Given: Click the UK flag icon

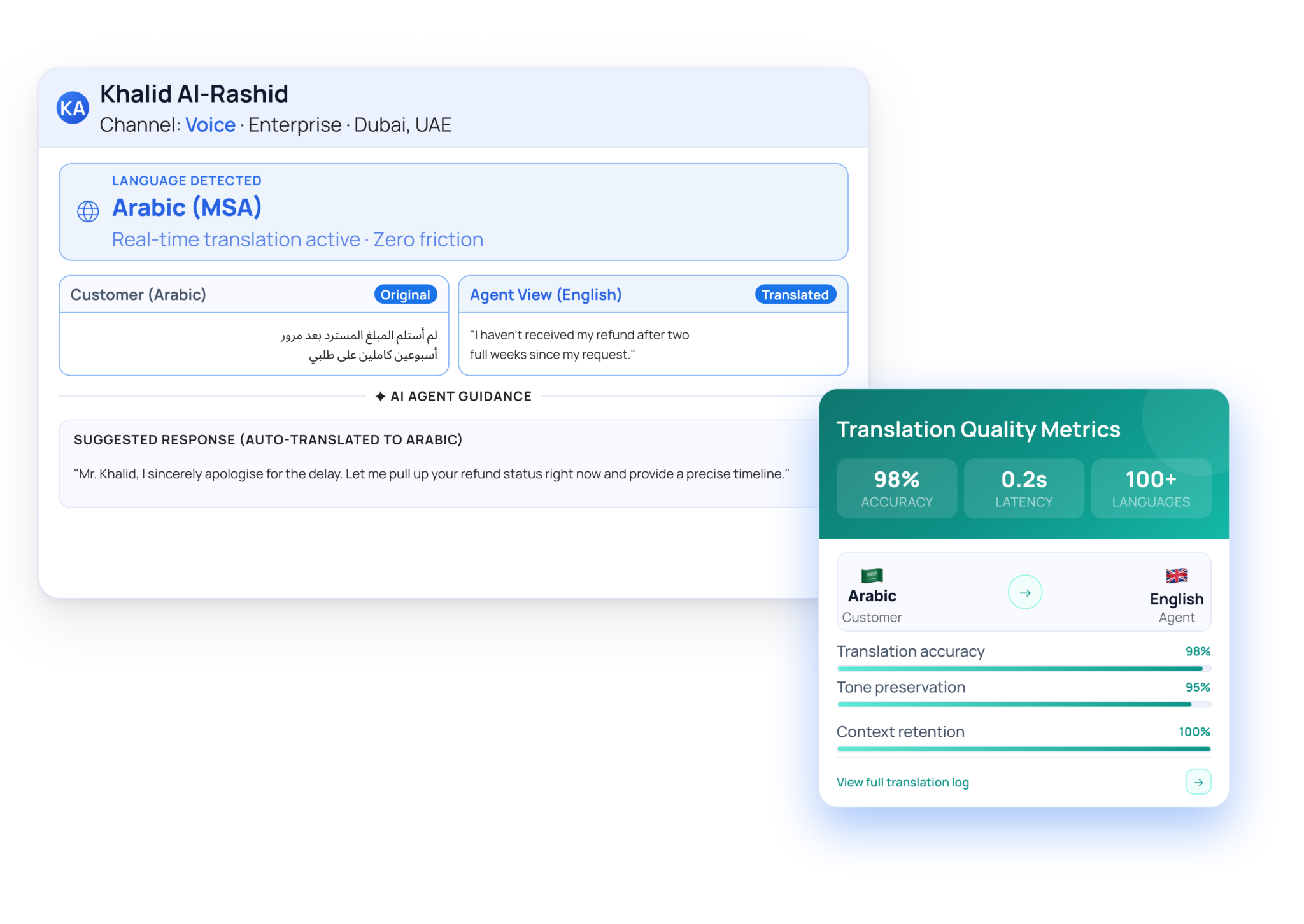Looking at the screenshot, I should point(1176,576).
